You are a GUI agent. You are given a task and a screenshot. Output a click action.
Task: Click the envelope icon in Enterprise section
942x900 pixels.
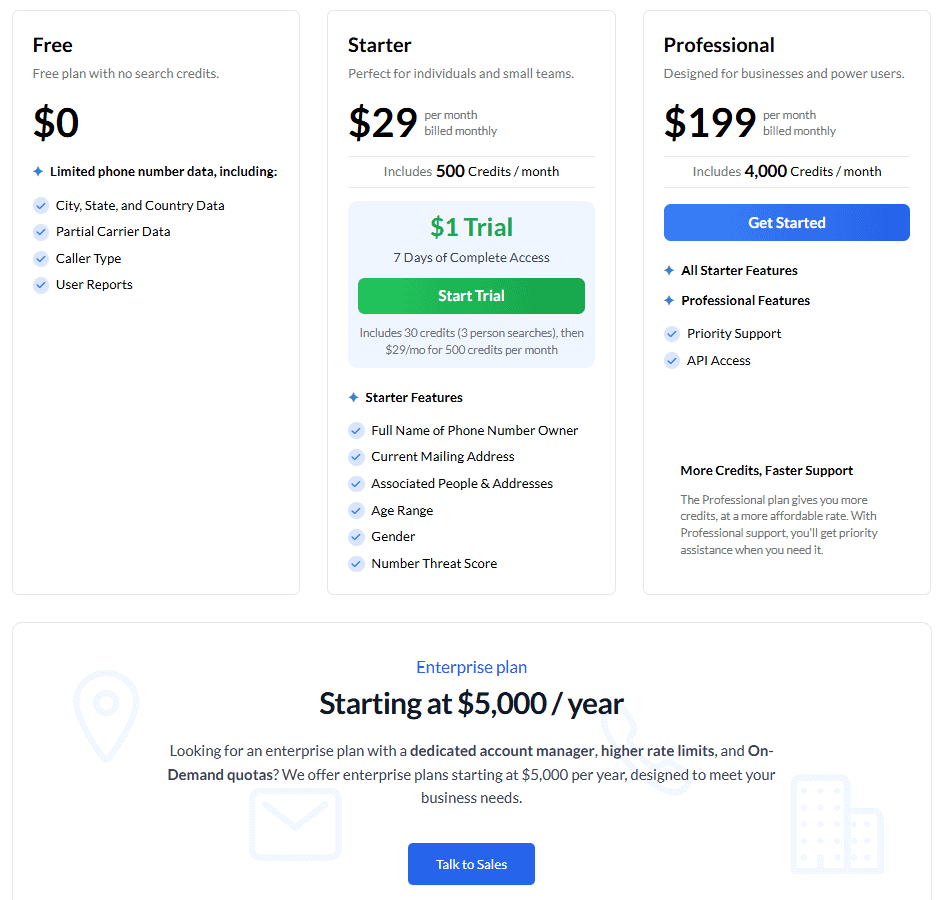coord(295,824)
